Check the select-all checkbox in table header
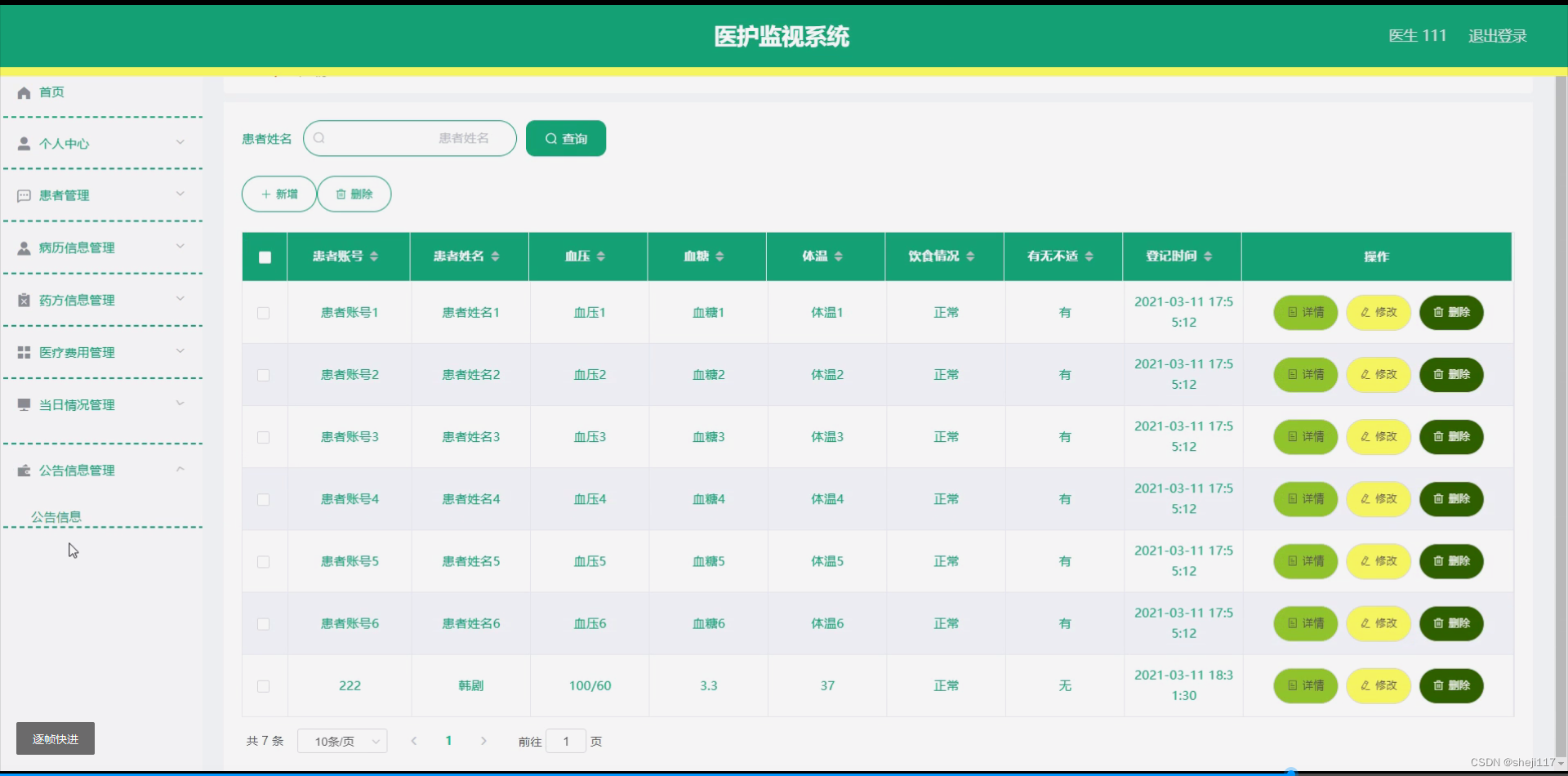1568x776 pixels. click(x=264, y=257)
